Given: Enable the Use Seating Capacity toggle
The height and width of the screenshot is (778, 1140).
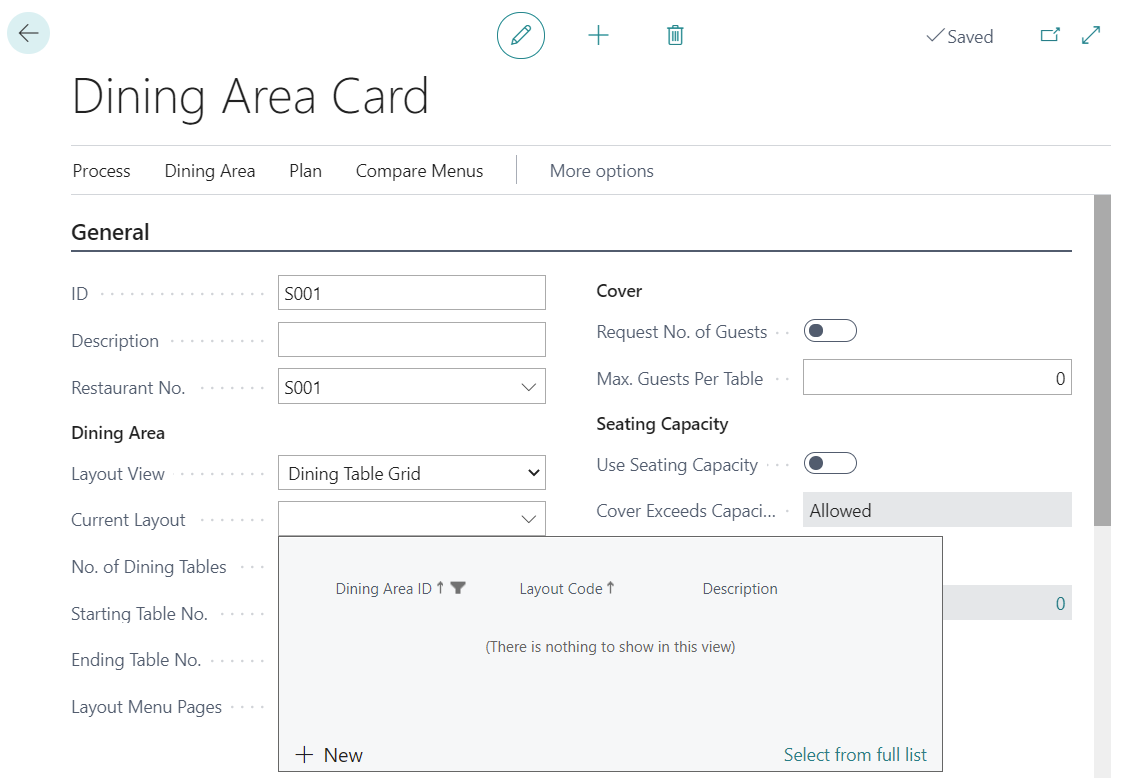Looking at the screenshot, I should [x=830, y=464].
